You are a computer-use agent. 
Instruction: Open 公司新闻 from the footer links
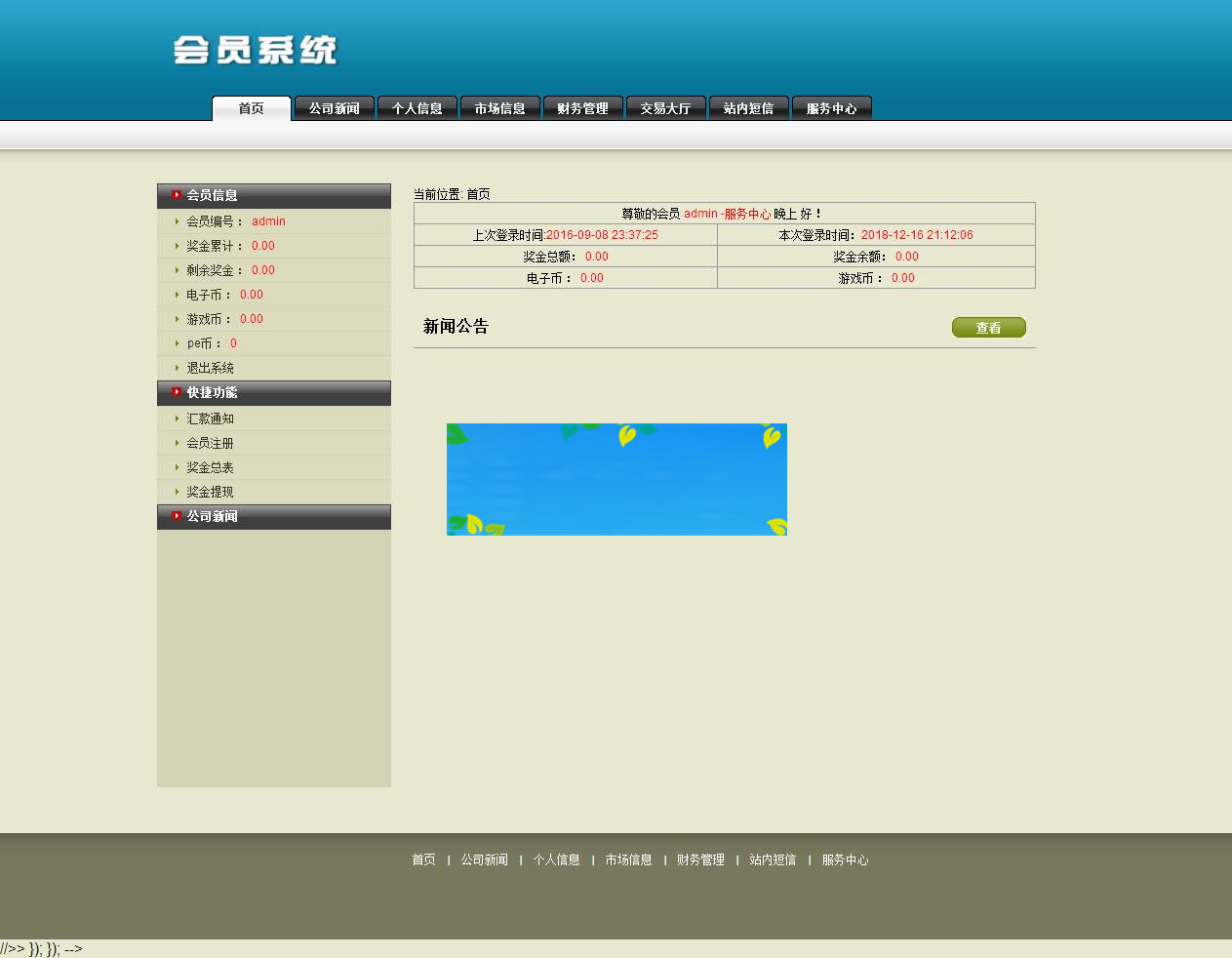point(485,859)
